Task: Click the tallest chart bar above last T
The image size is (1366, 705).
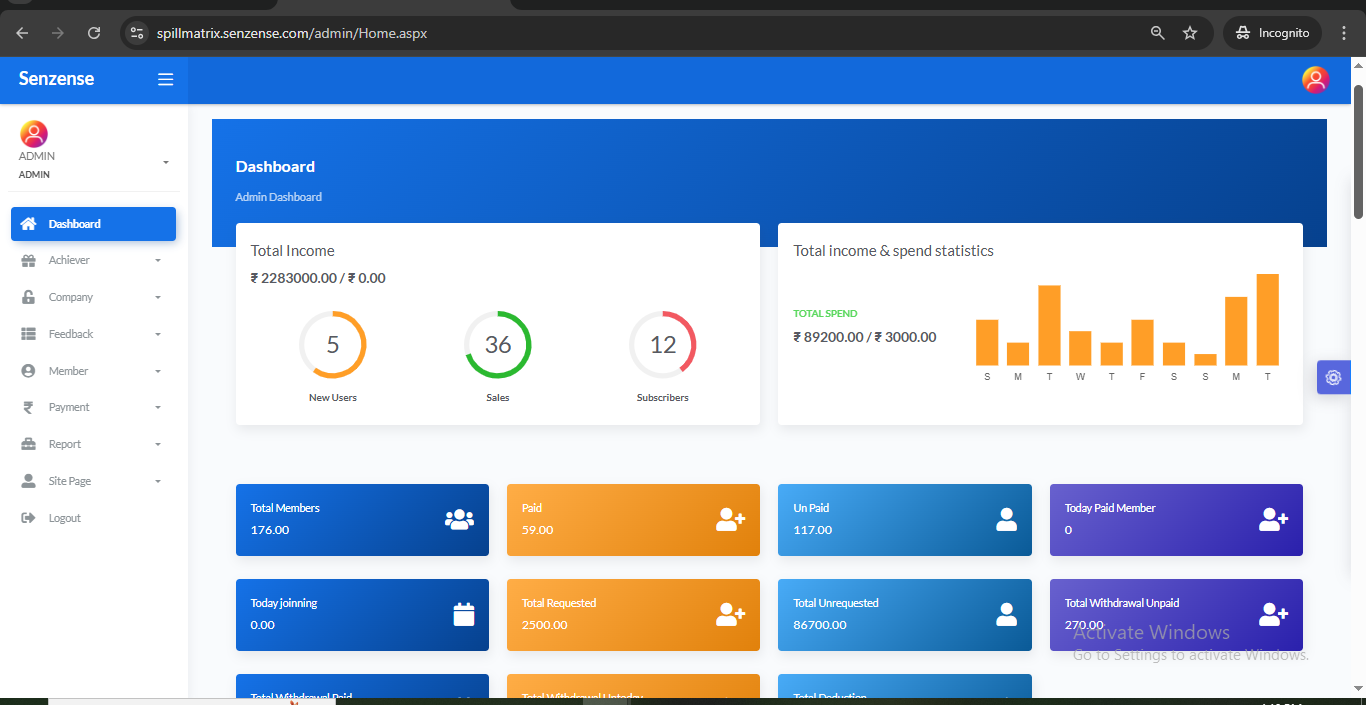Action: (1267, 320)
